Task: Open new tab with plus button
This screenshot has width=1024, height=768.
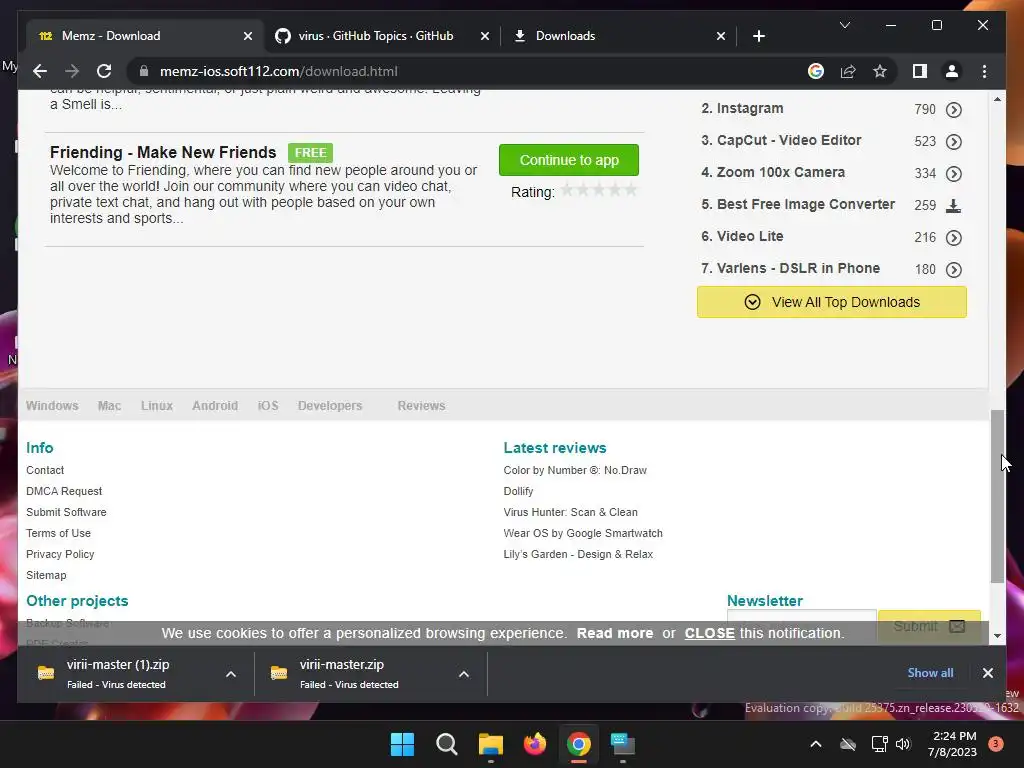Action: pyautogui.click(x=758, y=36)
